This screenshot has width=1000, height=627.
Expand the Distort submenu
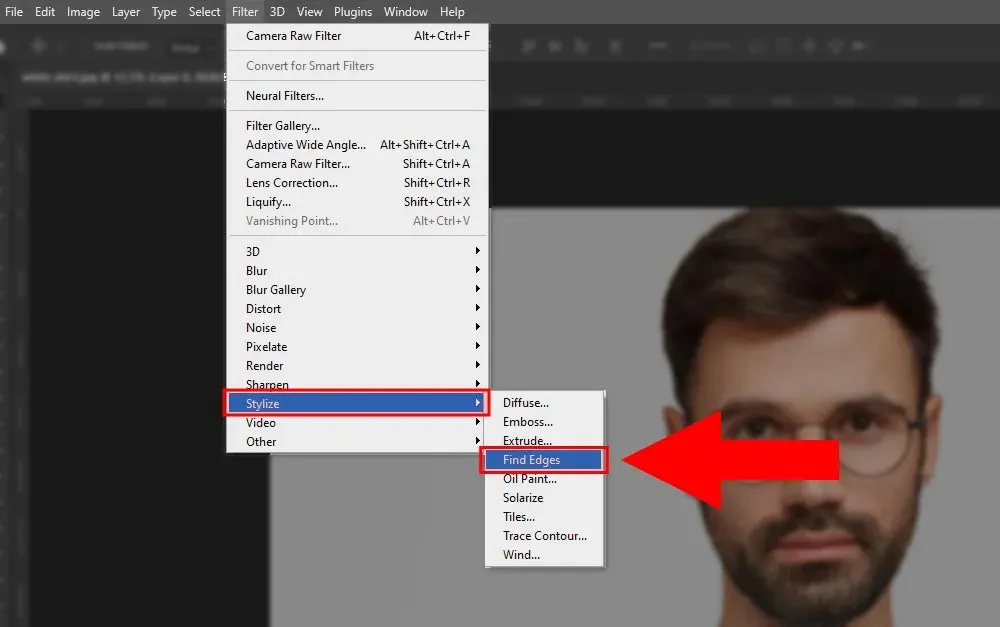358,309
